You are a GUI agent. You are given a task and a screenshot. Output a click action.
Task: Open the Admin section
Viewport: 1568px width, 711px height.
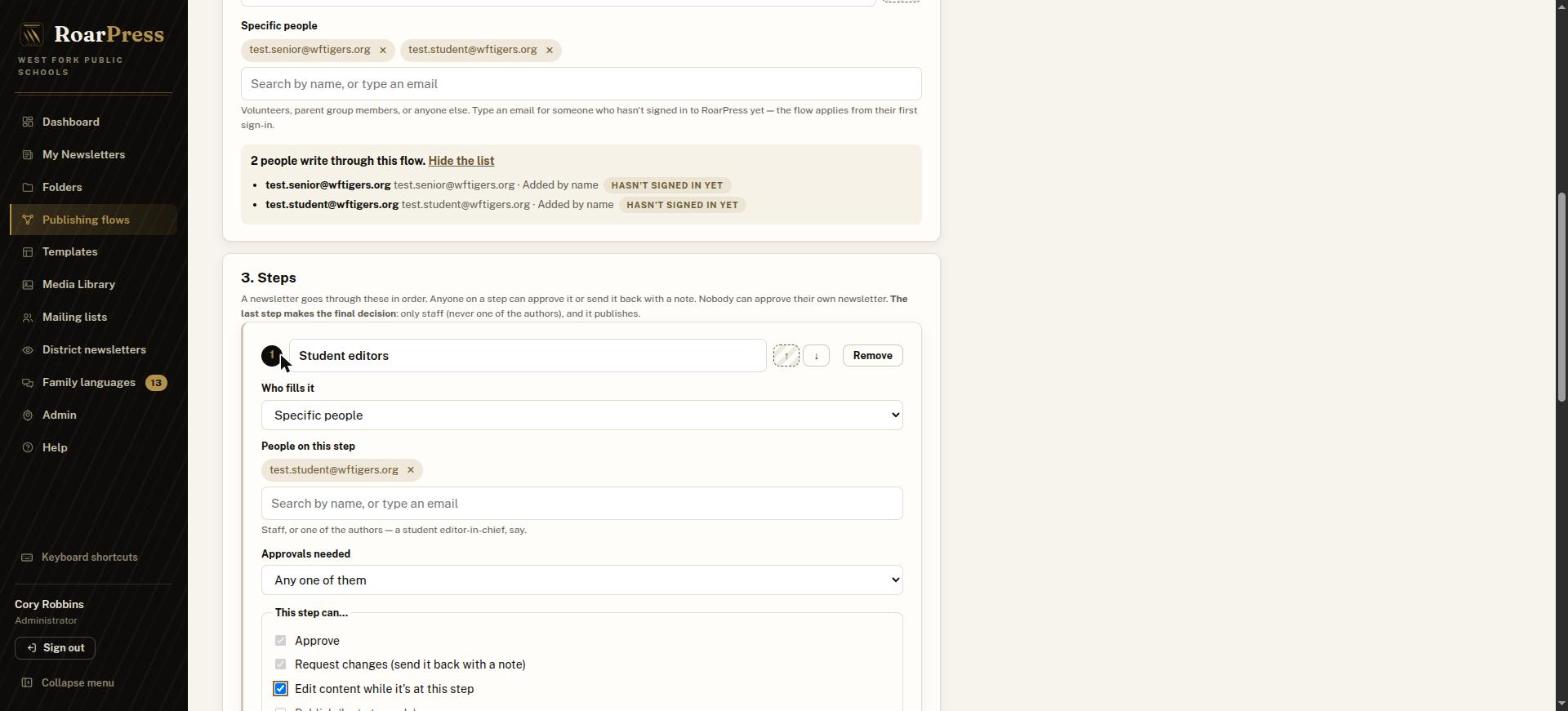[x=93, y=415]
